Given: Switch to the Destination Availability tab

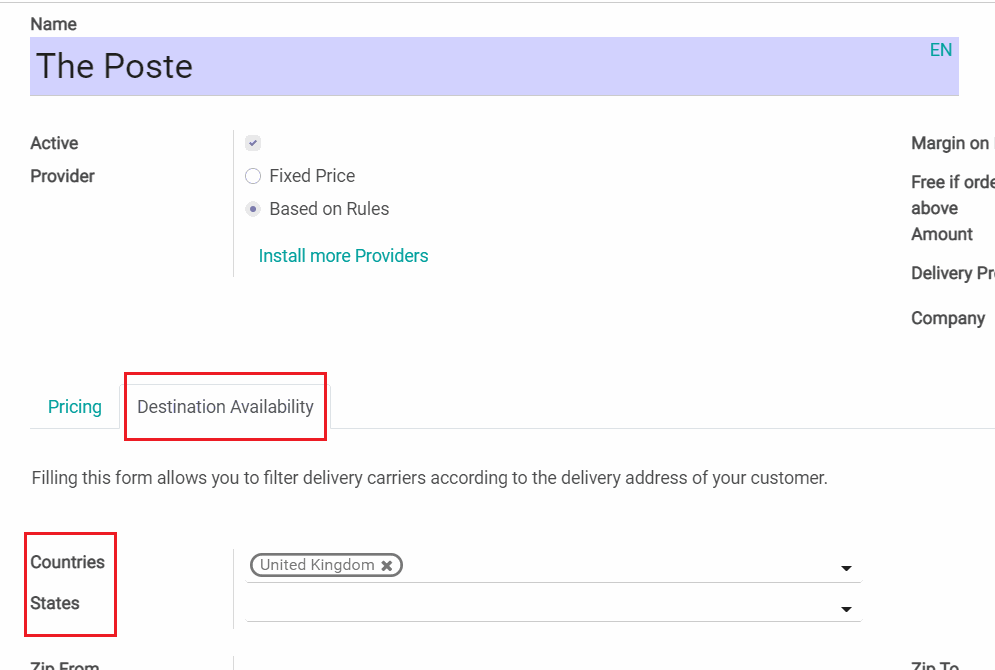Looking at the screenshot, I should pos(225,407).
